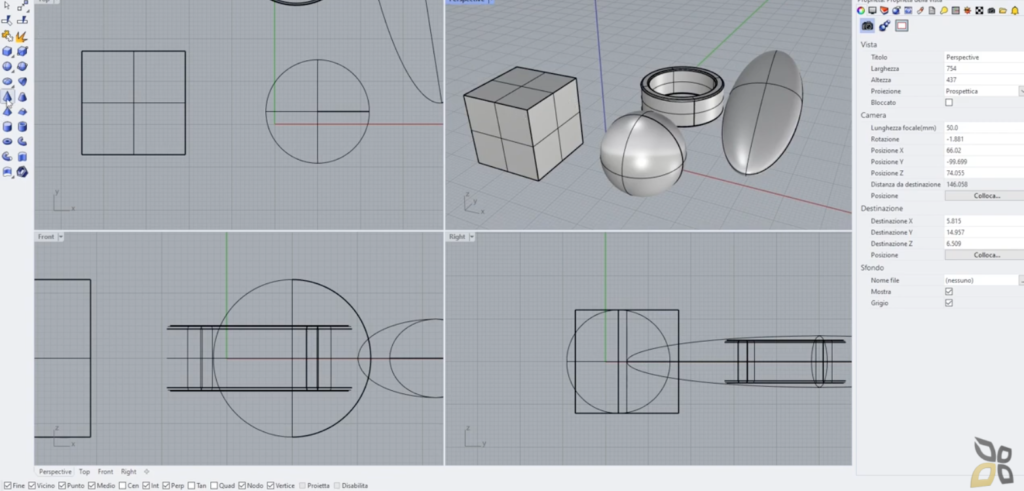Viewport: 1024px width, 491px height.
Task: Switch to the Perspective viewport tab
Action: (55, 471)
